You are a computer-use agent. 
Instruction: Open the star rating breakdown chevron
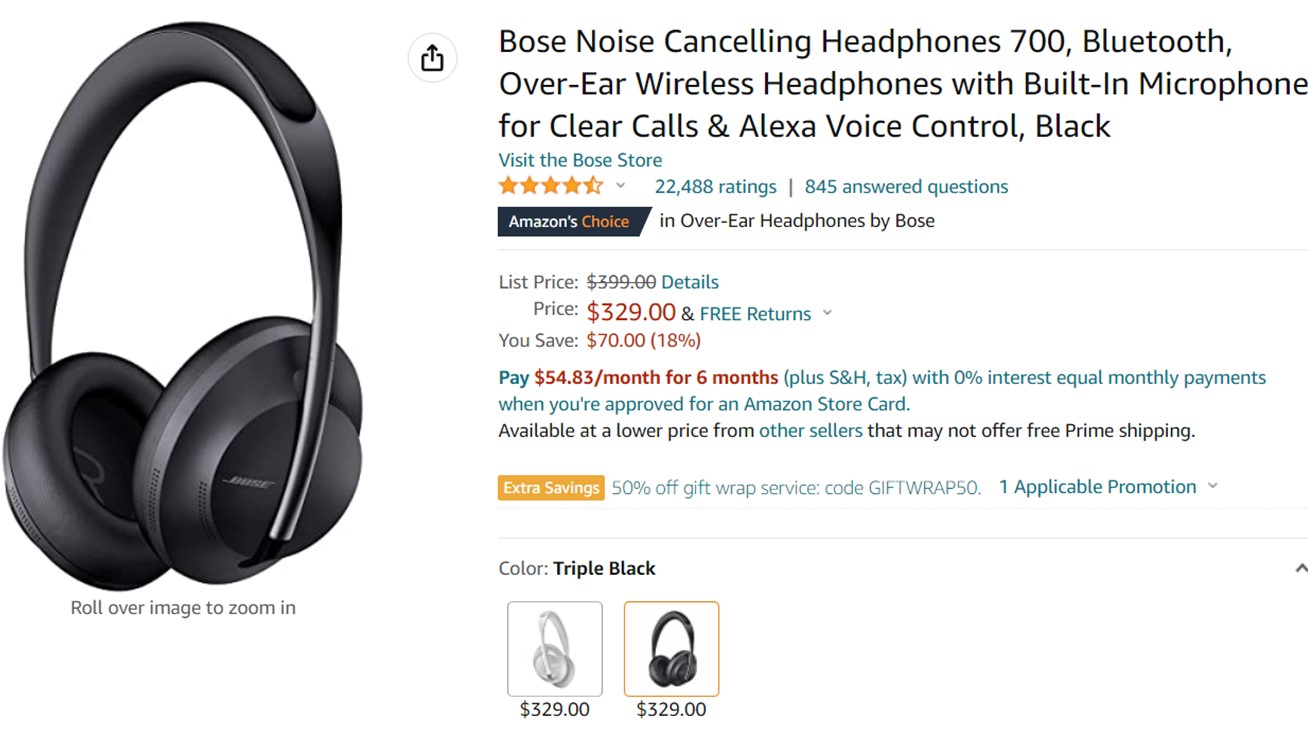[620, 186]
